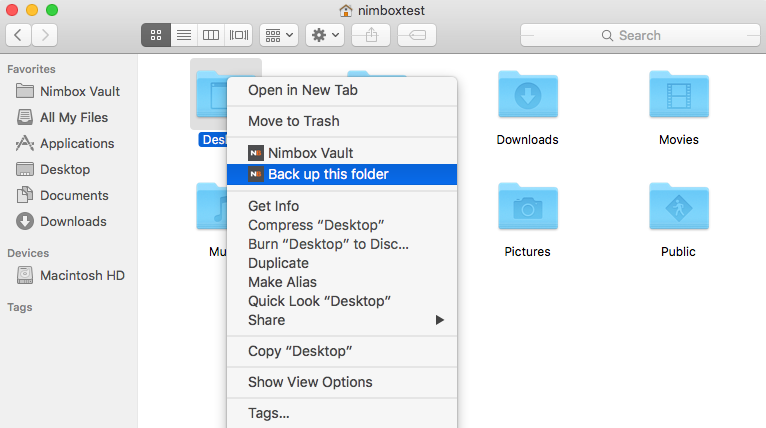This screenshot has width=766, height=428.
Task: Choose Copy "Desktop"
Action: click(342, 351)
